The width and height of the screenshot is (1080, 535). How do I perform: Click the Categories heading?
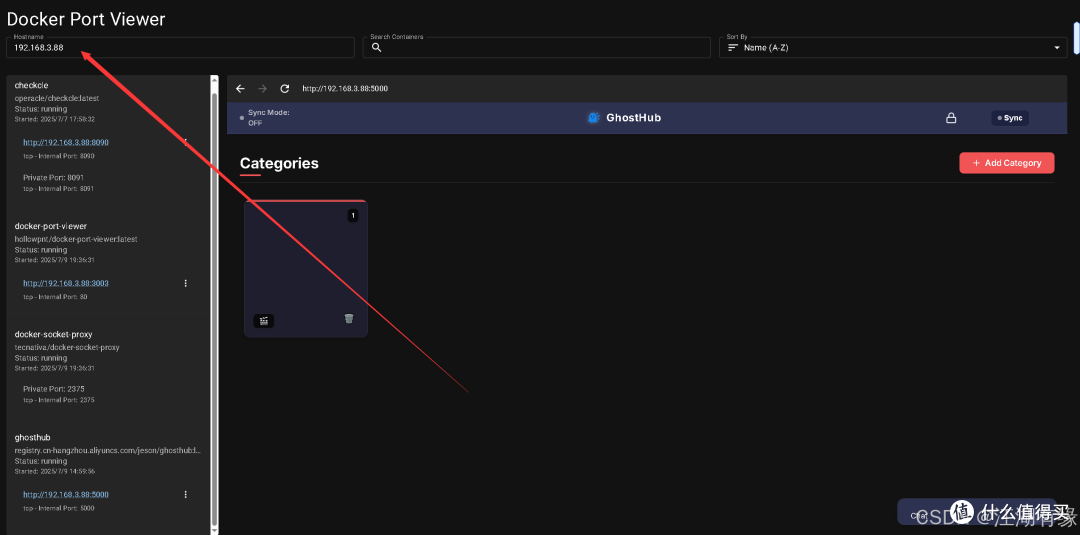pyautogui.click(x=279, y=163)
